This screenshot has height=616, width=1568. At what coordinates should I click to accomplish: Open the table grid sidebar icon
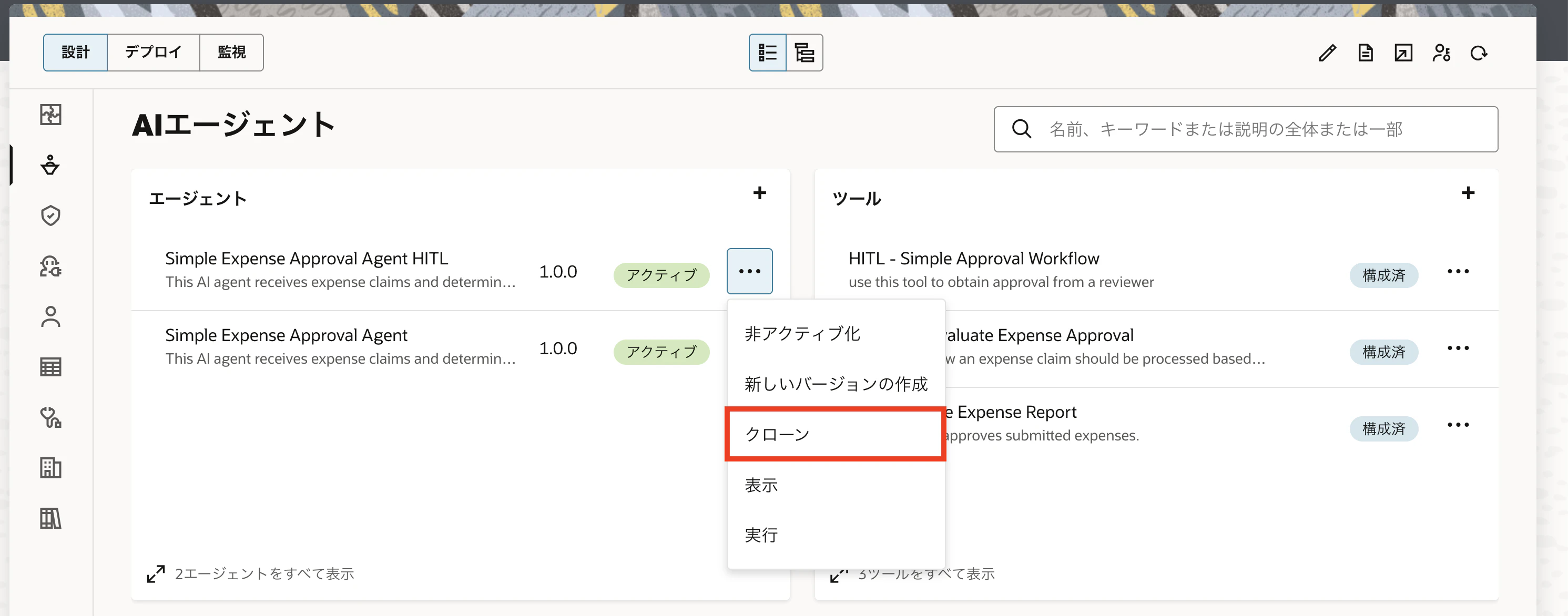click(50, 367)
